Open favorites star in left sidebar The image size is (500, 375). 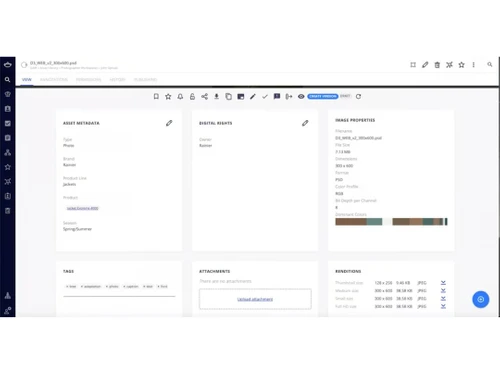(x=8, y=167)
